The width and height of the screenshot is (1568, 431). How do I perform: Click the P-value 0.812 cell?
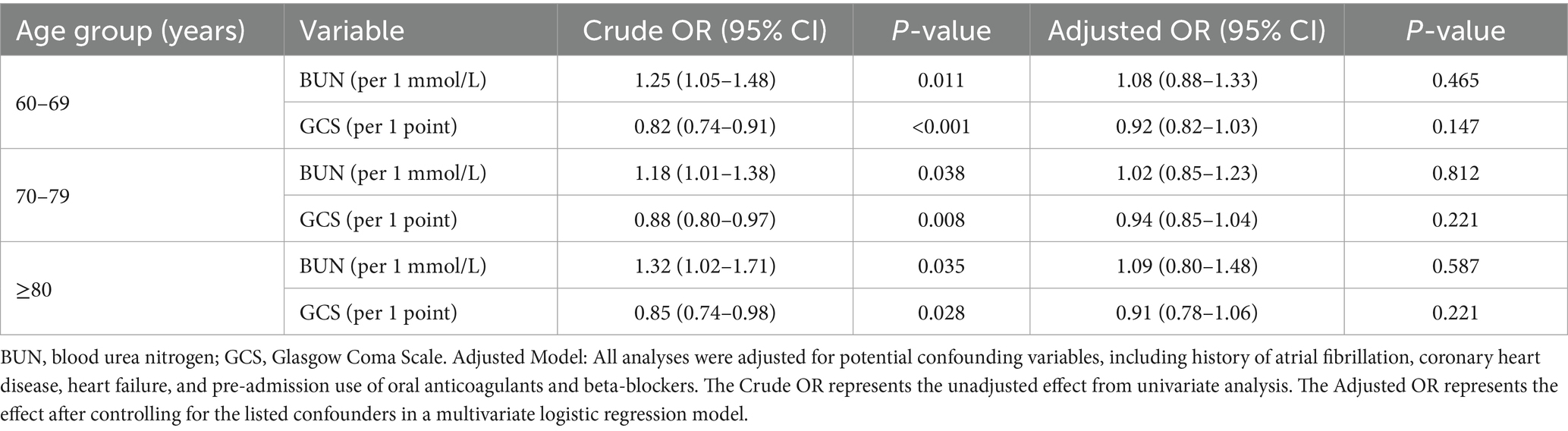click(1455, 174)
